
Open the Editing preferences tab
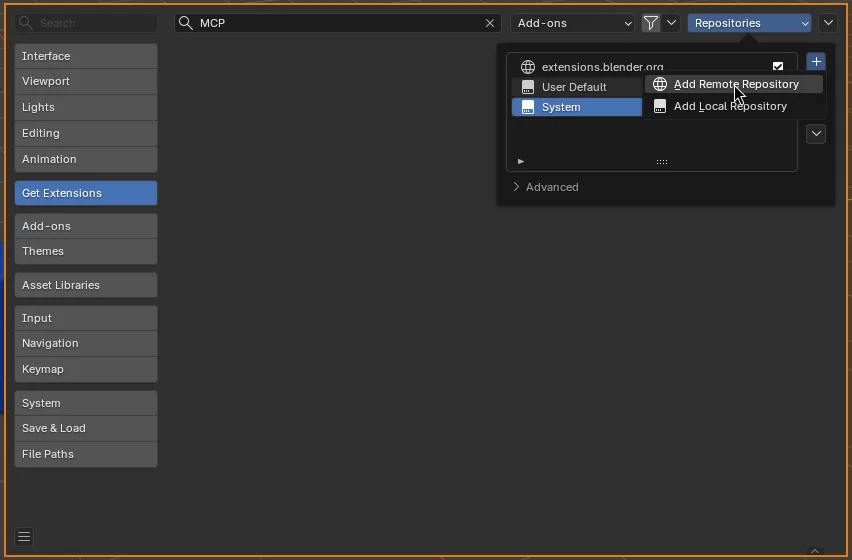point(86,133)
